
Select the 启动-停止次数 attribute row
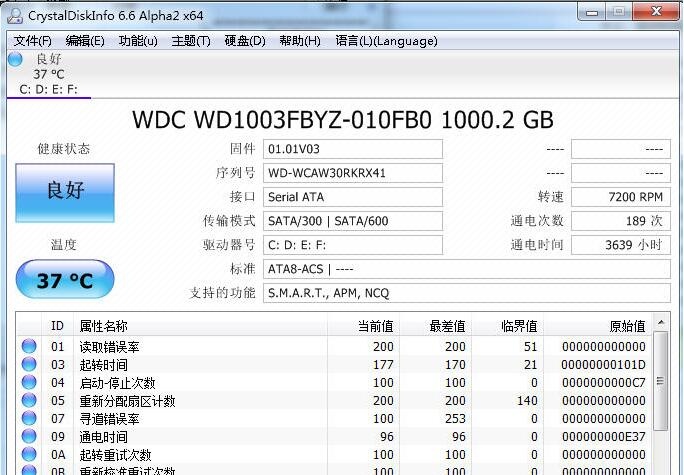334,383
